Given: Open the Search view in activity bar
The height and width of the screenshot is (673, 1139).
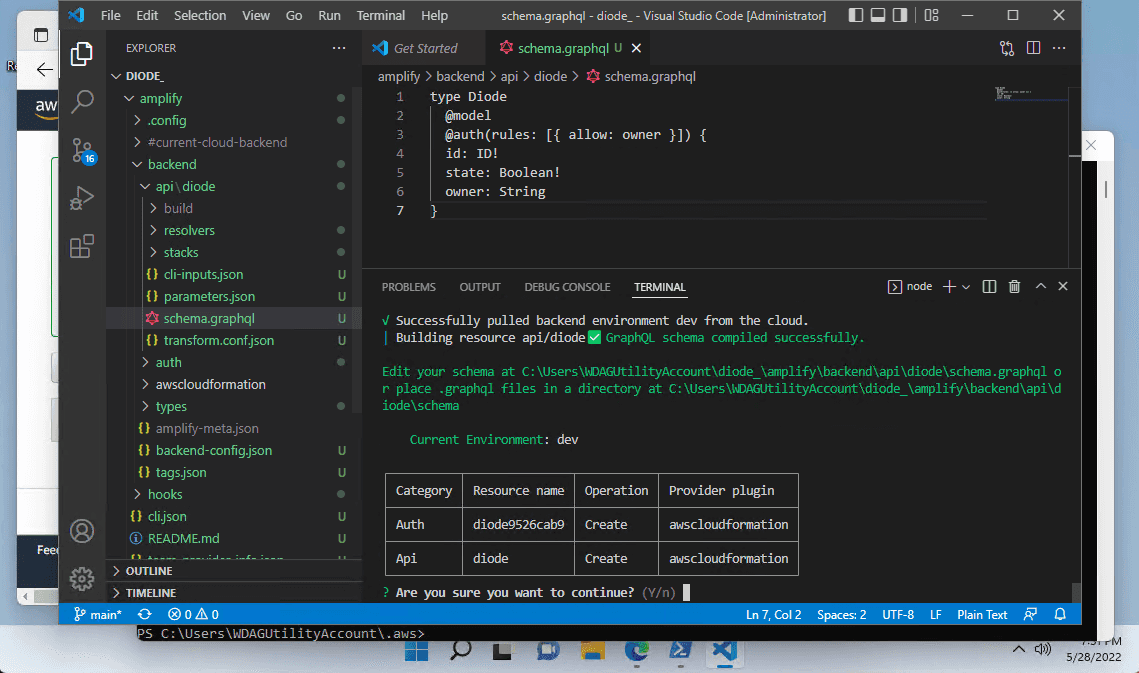Looking at the screenshot, I should 82,101.
